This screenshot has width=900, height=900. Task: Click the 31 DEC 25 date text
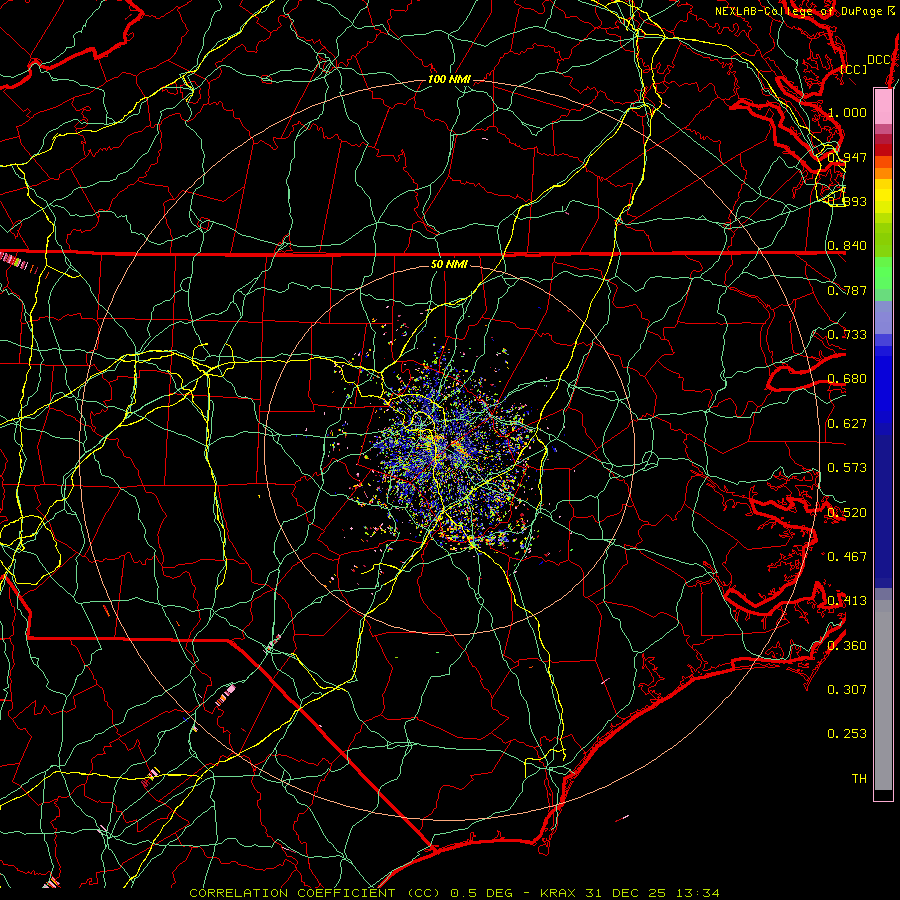tap(626, 893)
